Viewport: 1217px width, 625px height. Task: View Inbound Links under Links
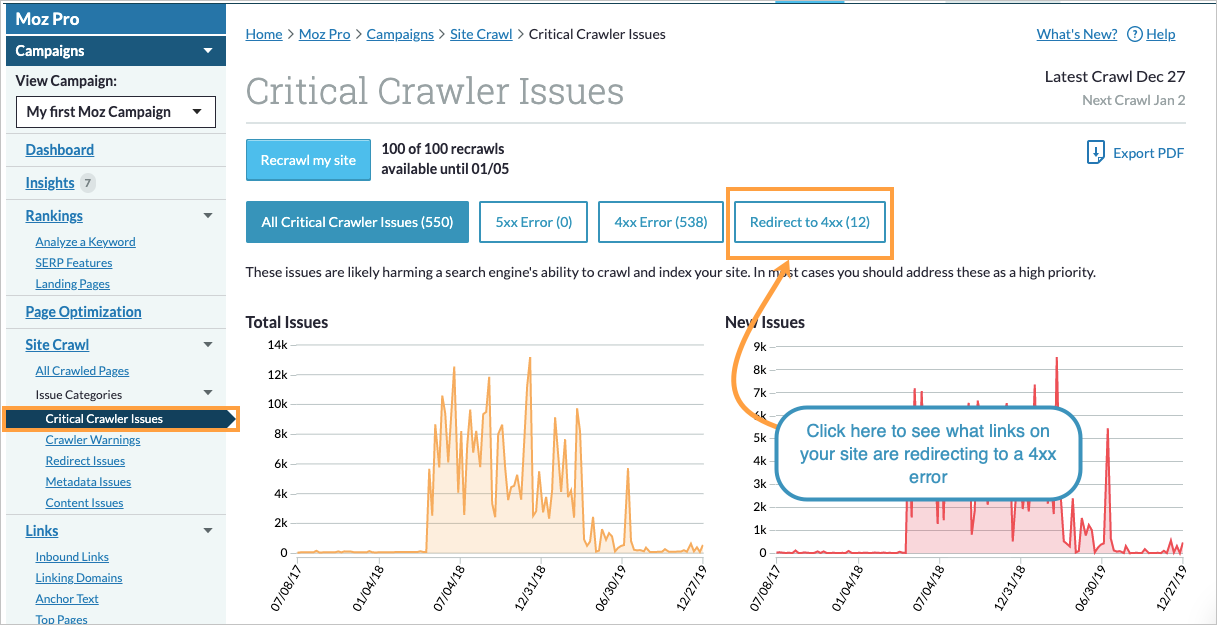pos(72,556)
